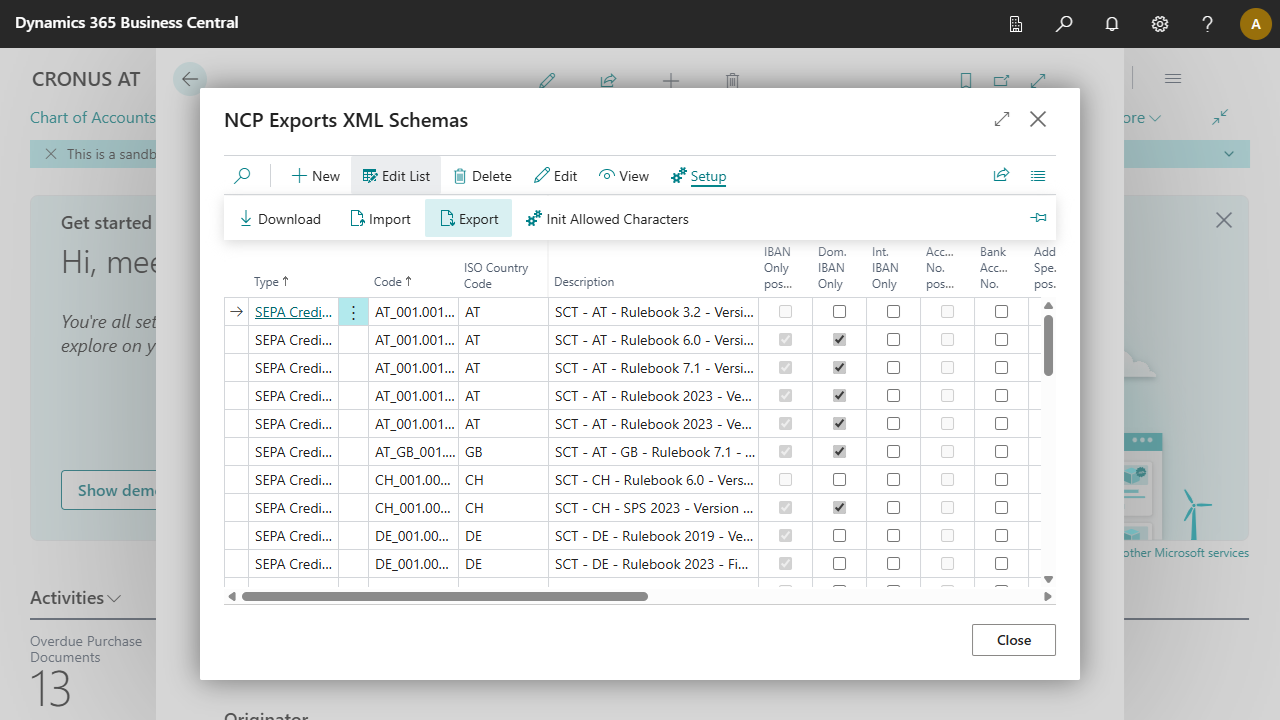The height and width of the screenshot is (720, 1280).
Task: Open the first SEPA Credit type link
Action: [x=293, y=312]
